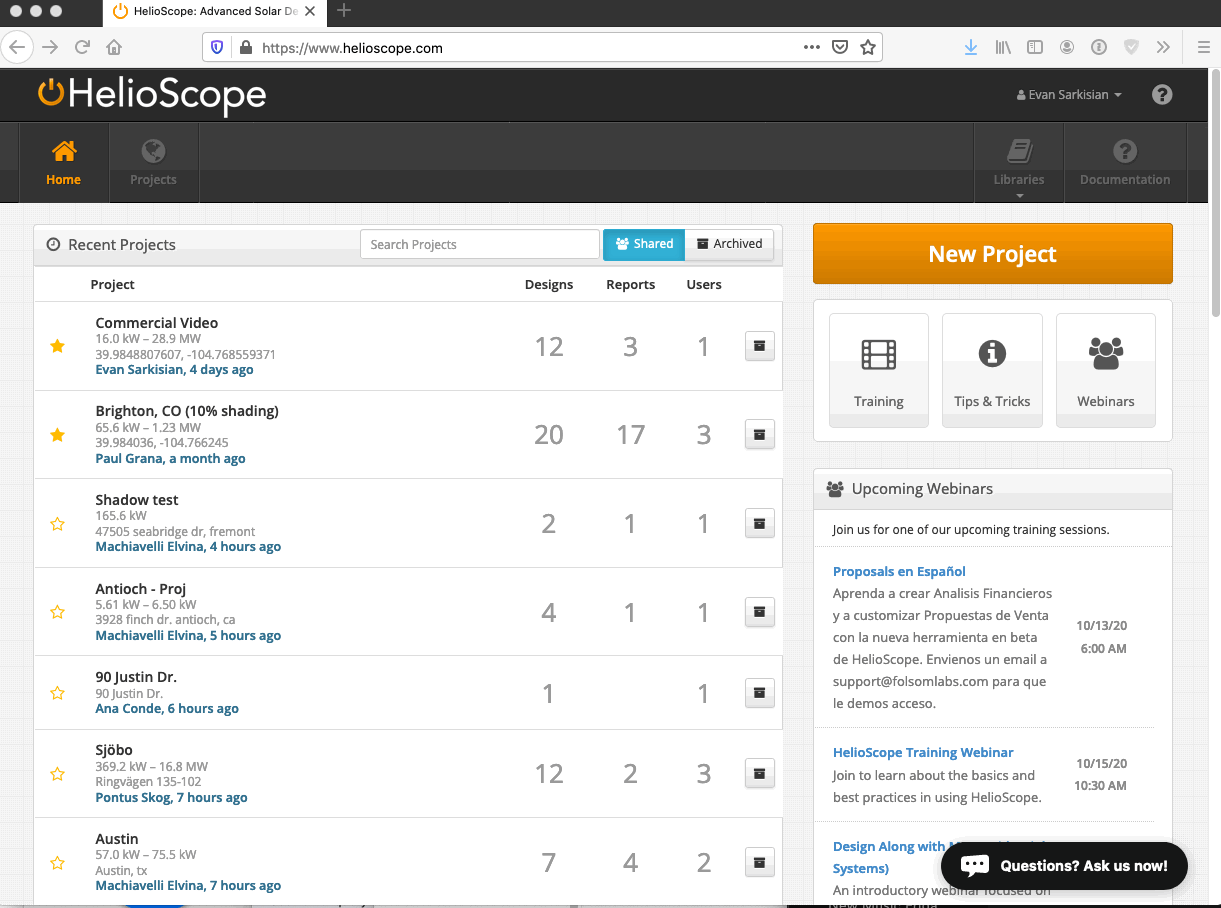Open the HelioScope Training Webinar link
The height and width of the screenshot is (908, 1221).
923,752
